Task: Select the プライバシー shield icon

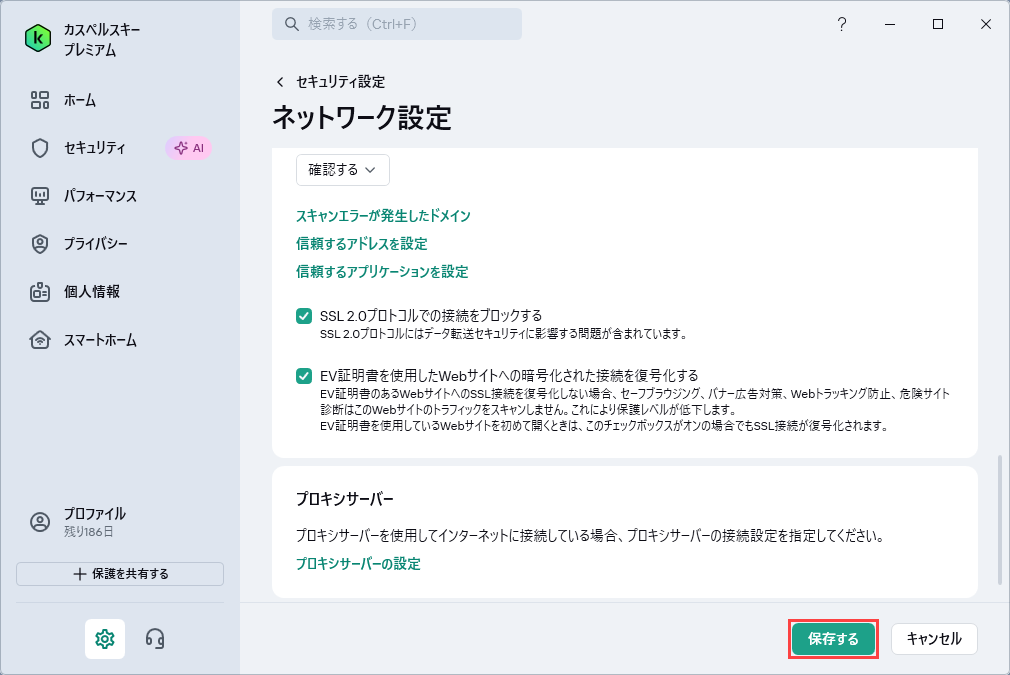Action: 40,244
